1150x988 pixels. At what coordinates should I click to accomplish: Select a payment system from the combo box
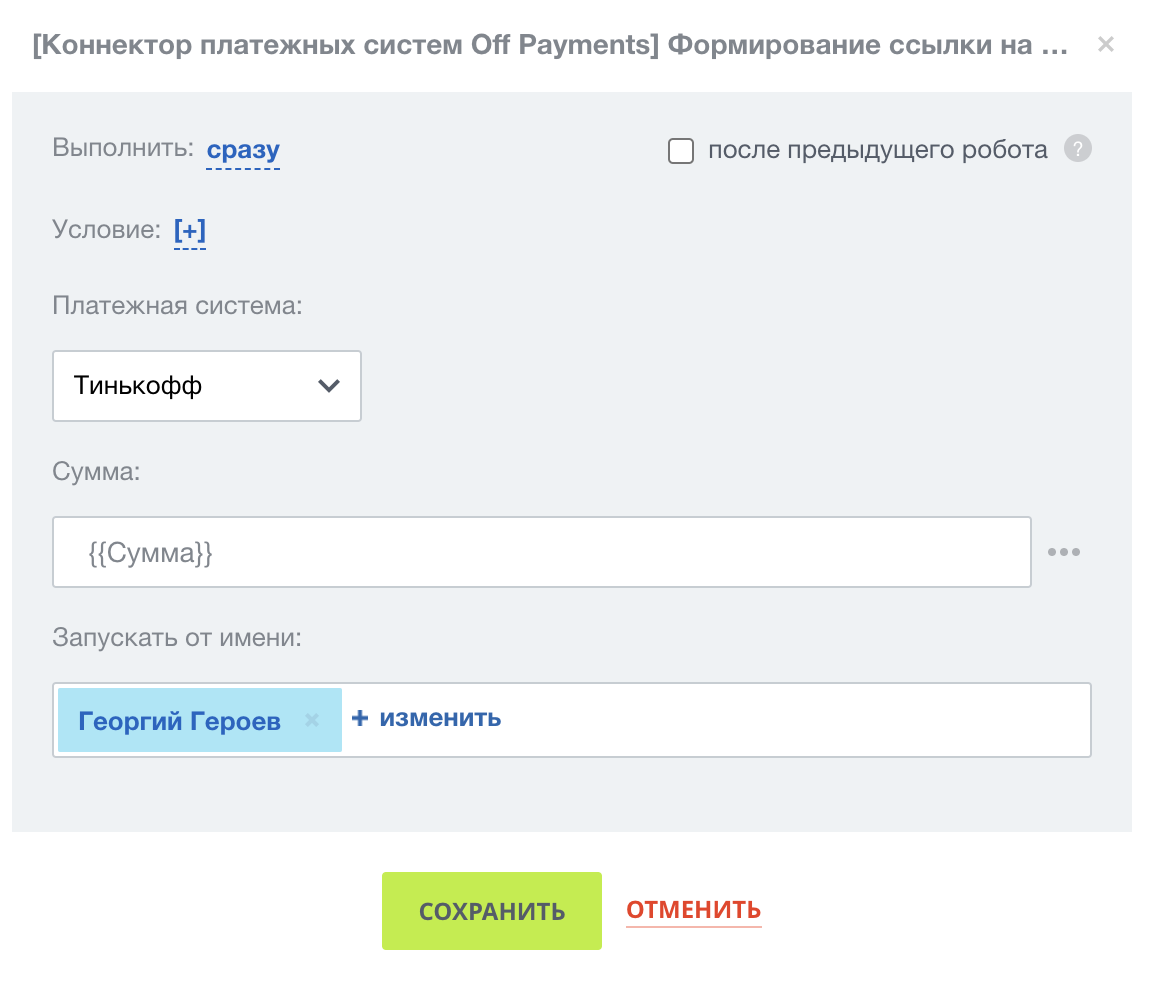tap(206, 386)
